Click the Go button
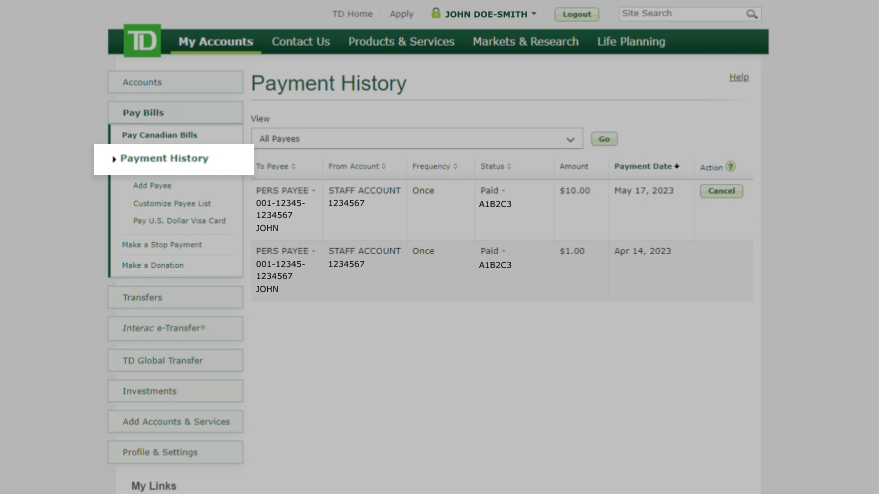This screenshot has width=879, height=494. [604, 139]
